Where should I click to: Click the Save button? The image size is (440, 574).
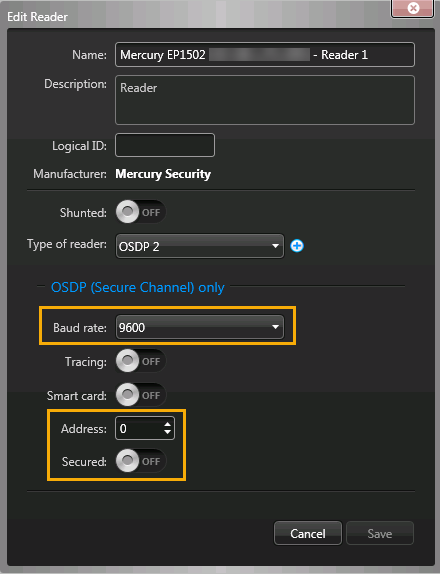coord(380,533)
